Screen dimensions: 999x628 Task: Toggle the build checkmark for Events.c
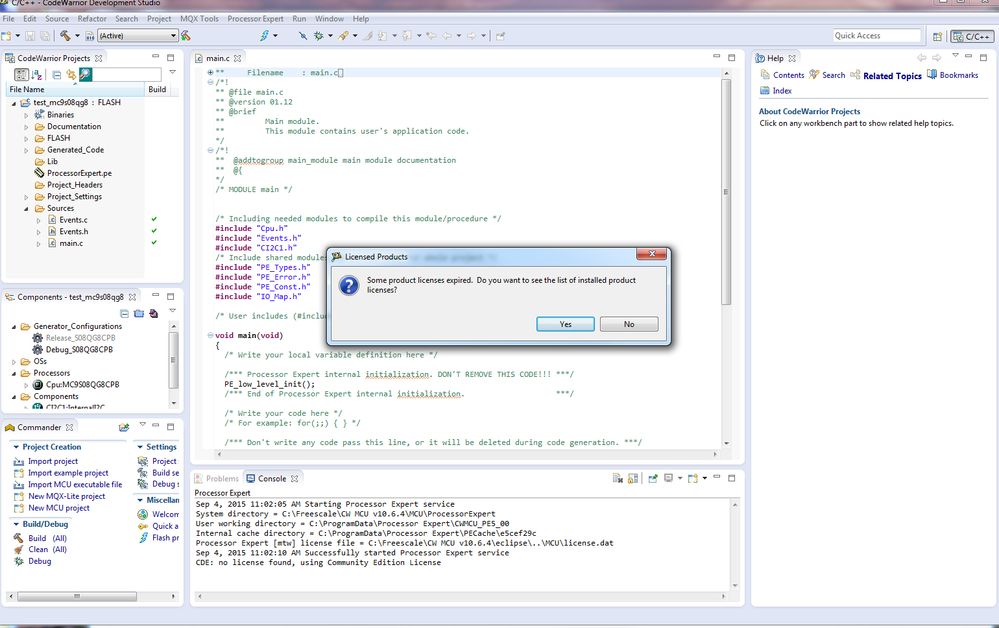[154, 220]
